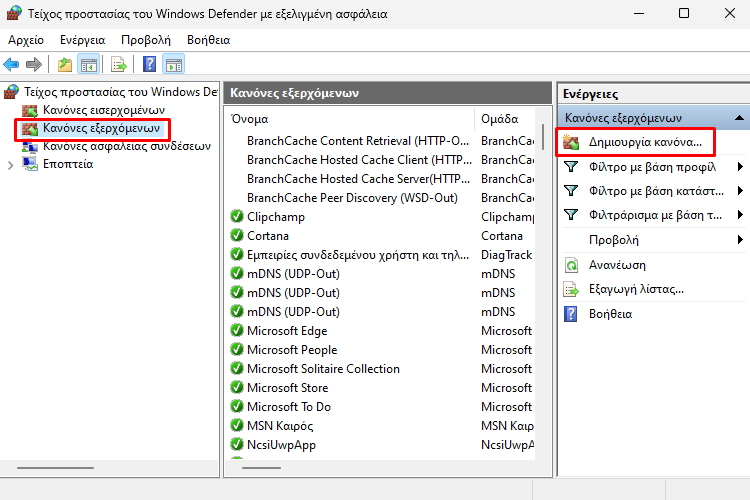The height and width of the screenshot is (500, 750).
Task: Open submenu arrow of Φίλτρο με βάση προφίλ
Action: coord(740,167)
